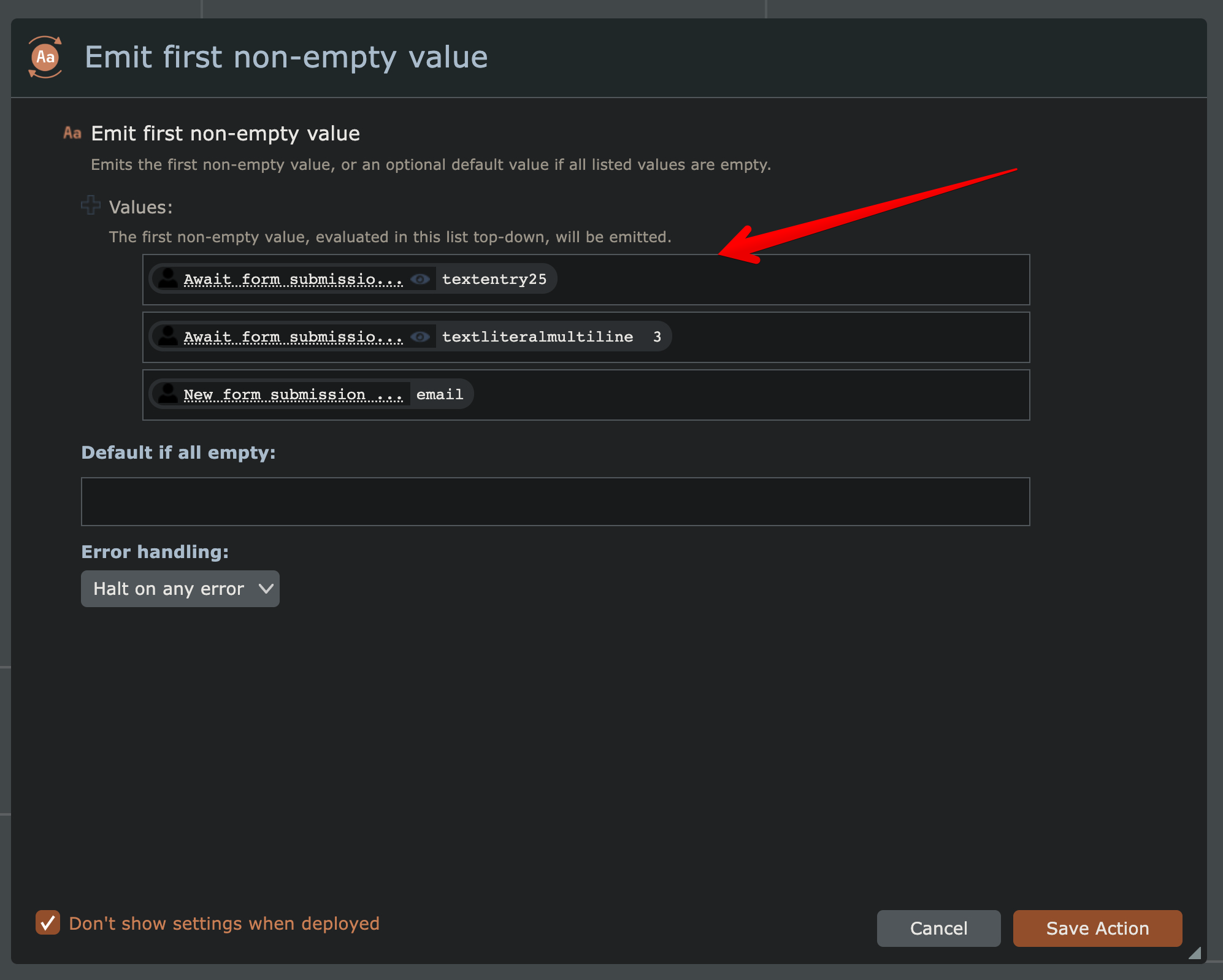Open the first "Await form submissio..." link

(x=293, y=280)
